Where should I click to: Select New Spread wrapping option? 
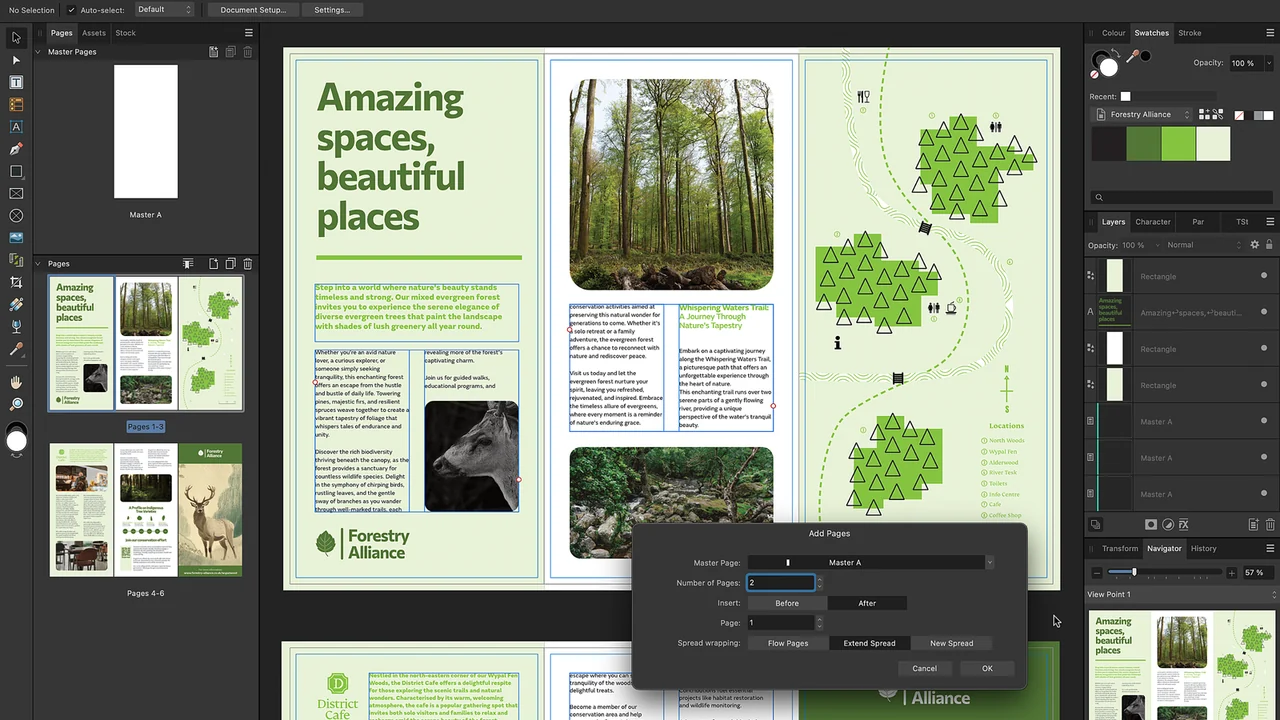(x=951, y=643)
